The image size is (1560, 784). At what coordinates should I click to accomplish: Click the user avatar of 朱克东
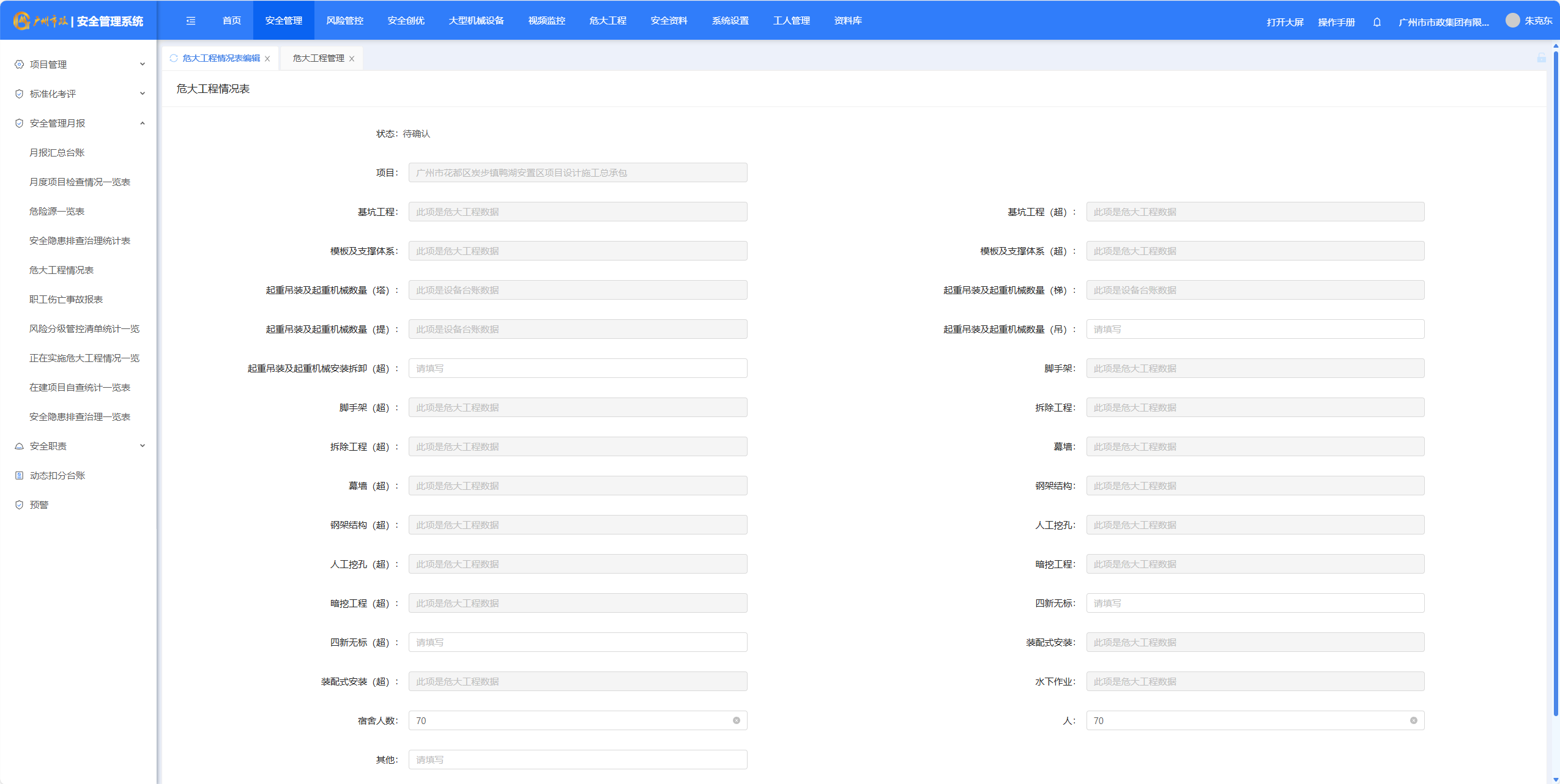[x=1512, y=20]
